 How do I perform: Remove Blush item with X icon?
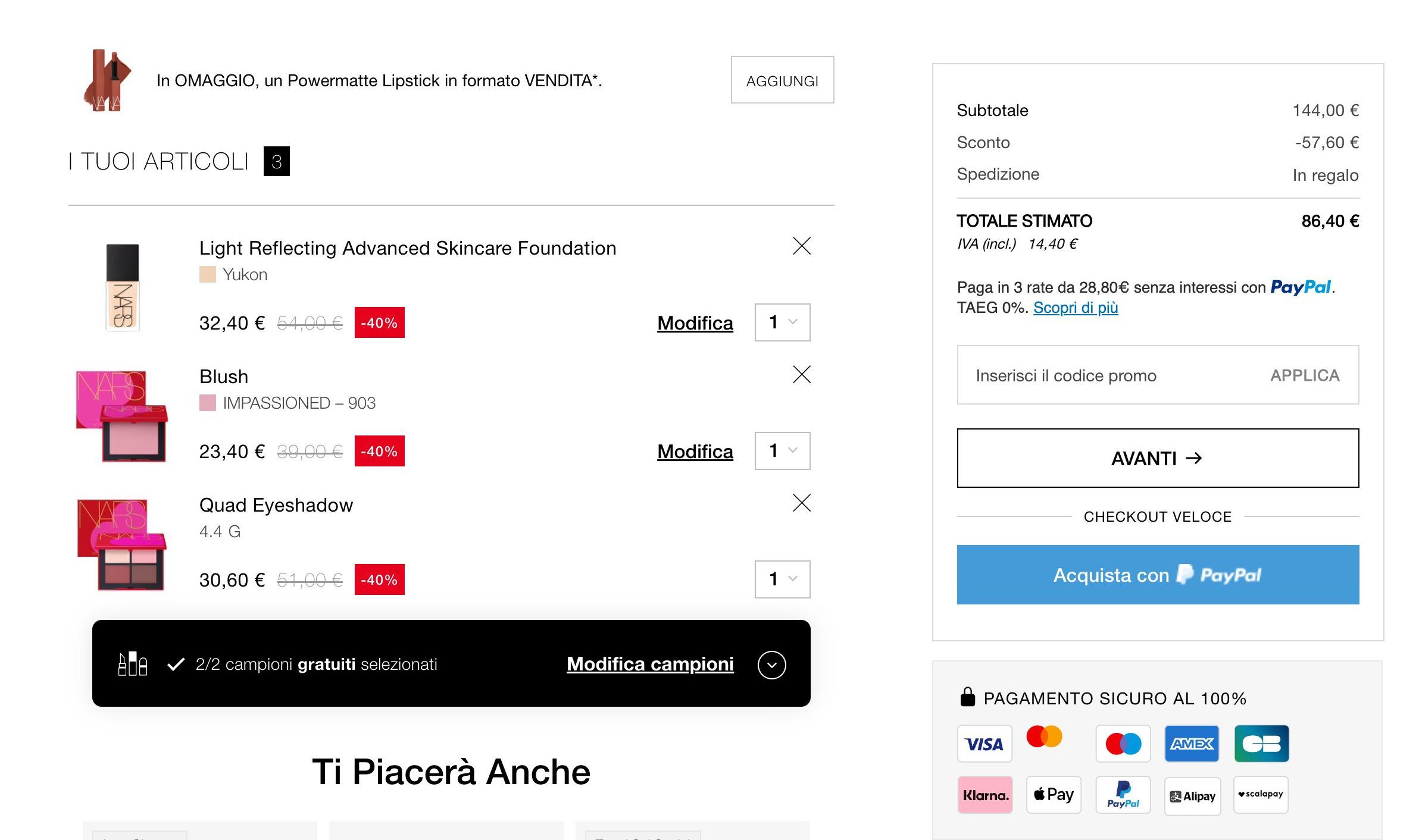pos(802,374)
